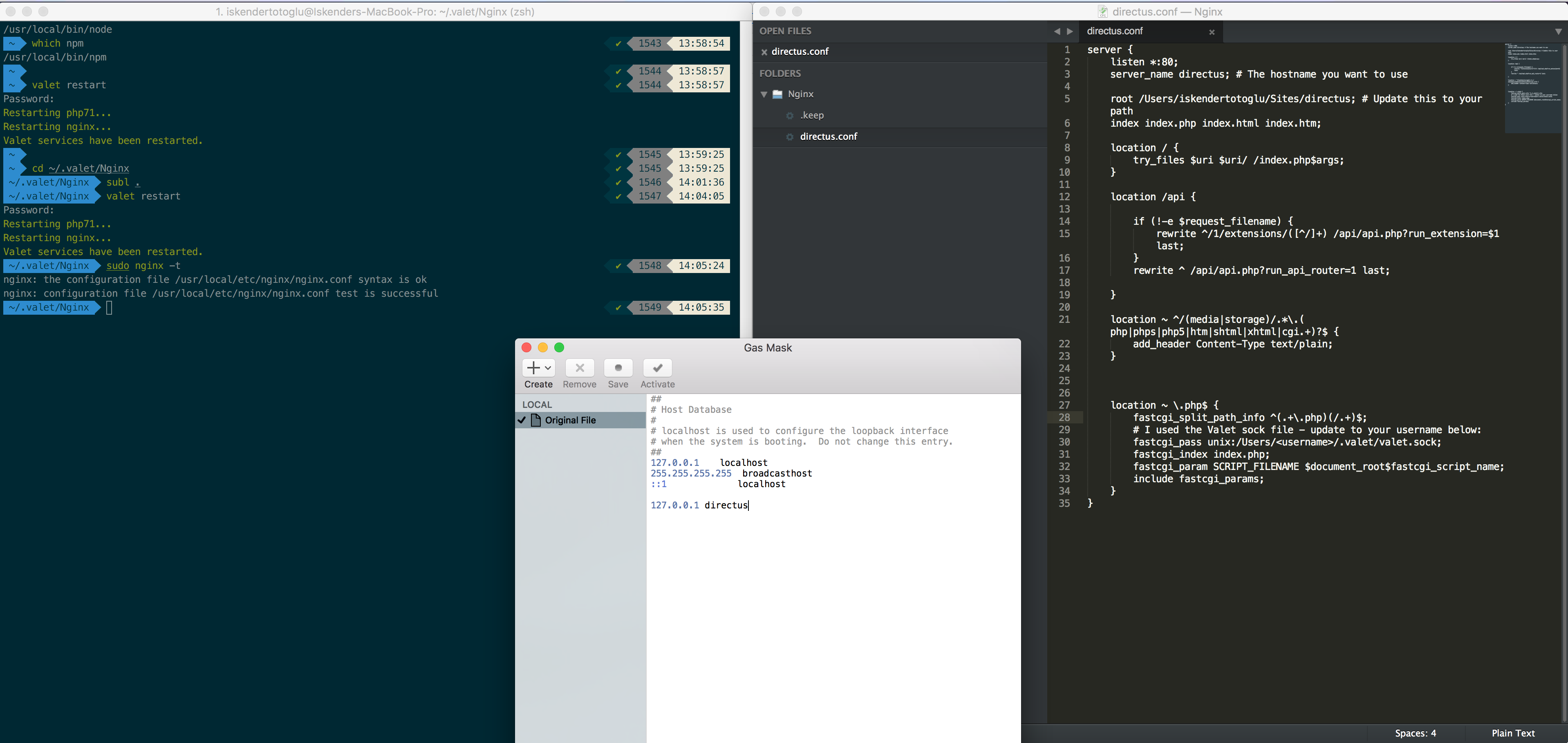Screen dimensions: 1568x743
Task: Click the gear icon beside directus.conf in FOLDERS
Action: point(789,137)
